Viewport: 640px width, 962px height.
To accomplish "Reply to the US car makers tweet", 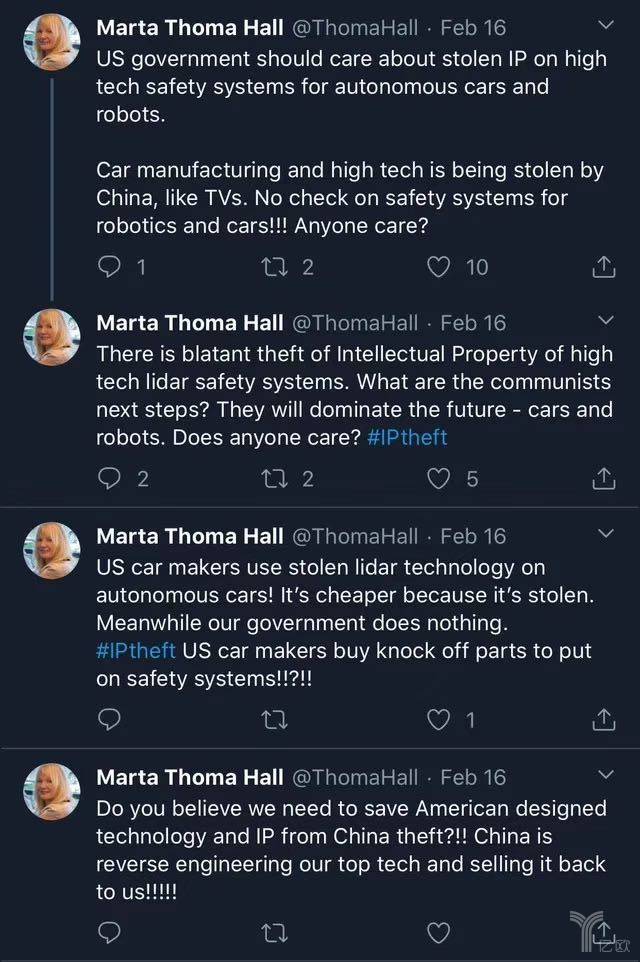I will pyautogui.click(x=110, y=719).
